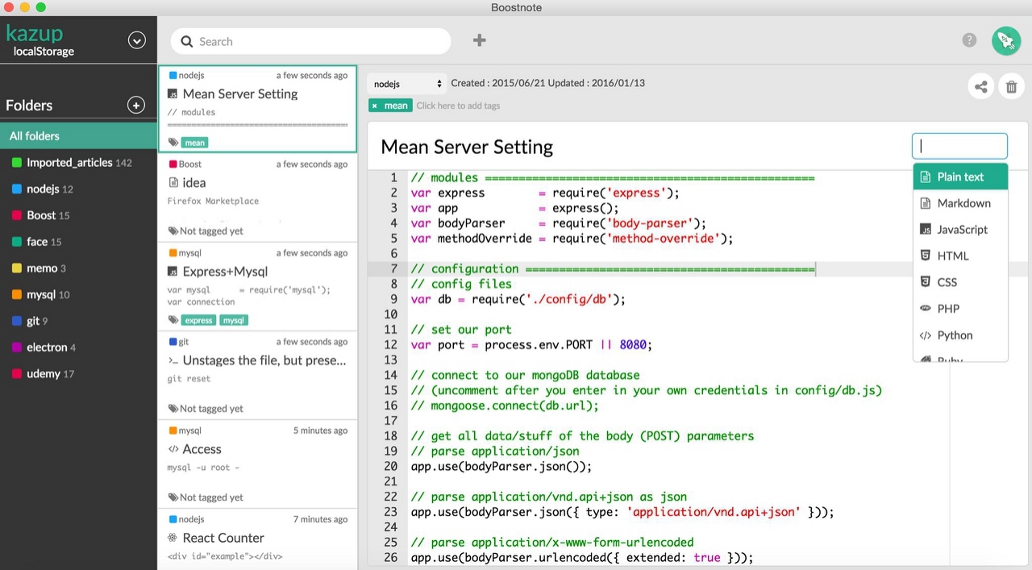
Task: Click mean tag in Mean Server Setting card
Action: pyautogui.click(x=194, y=142)
